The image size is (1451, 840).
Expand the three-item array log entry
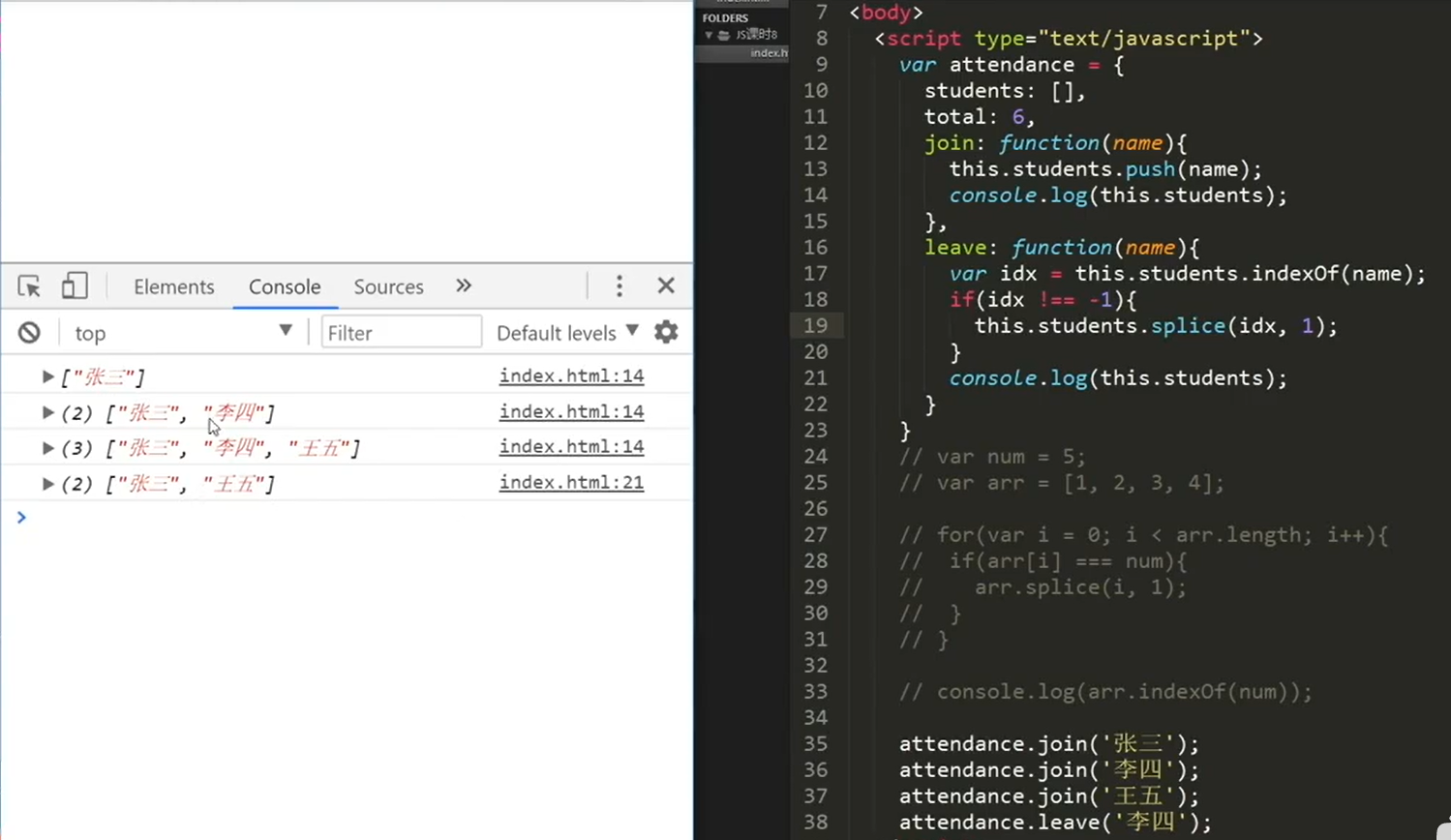pos(47,448)
